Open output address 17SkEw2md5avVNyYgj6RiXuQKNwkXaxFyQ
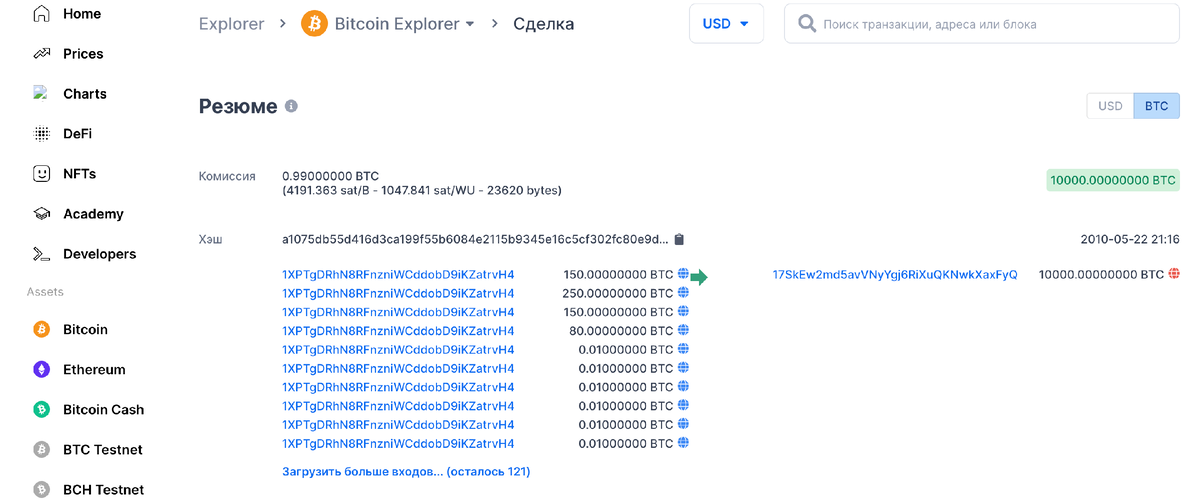Viewport: 1200px width, 504px height. coord(895,274)
